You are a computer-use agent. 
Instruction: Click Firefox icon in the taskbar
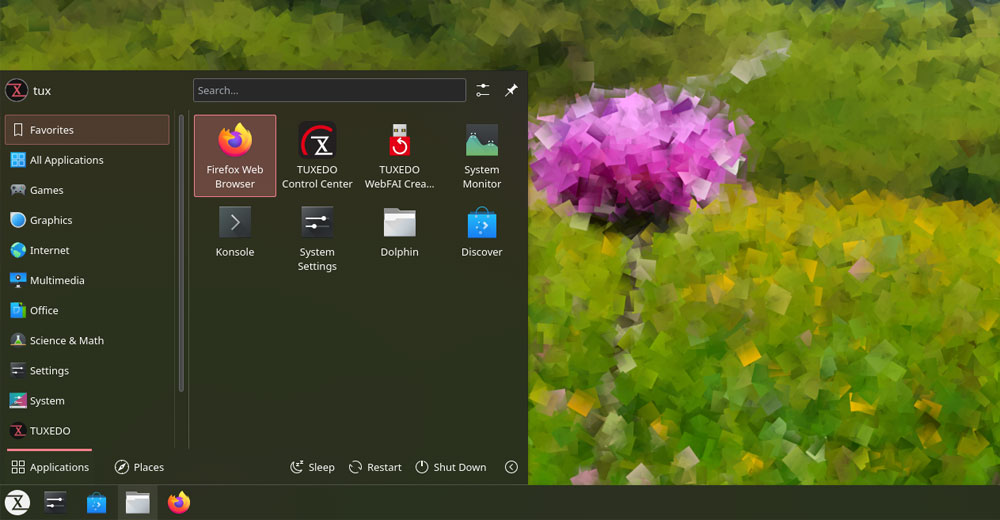click(179, 502)
